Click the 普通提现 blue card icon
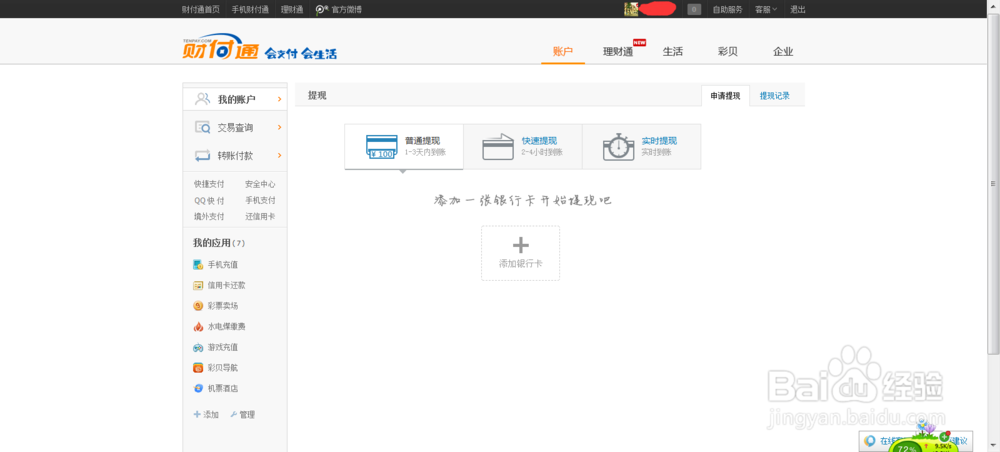The width and height of the screenshot is (1000, 452). pyautogui.click(x=381, y=147)
